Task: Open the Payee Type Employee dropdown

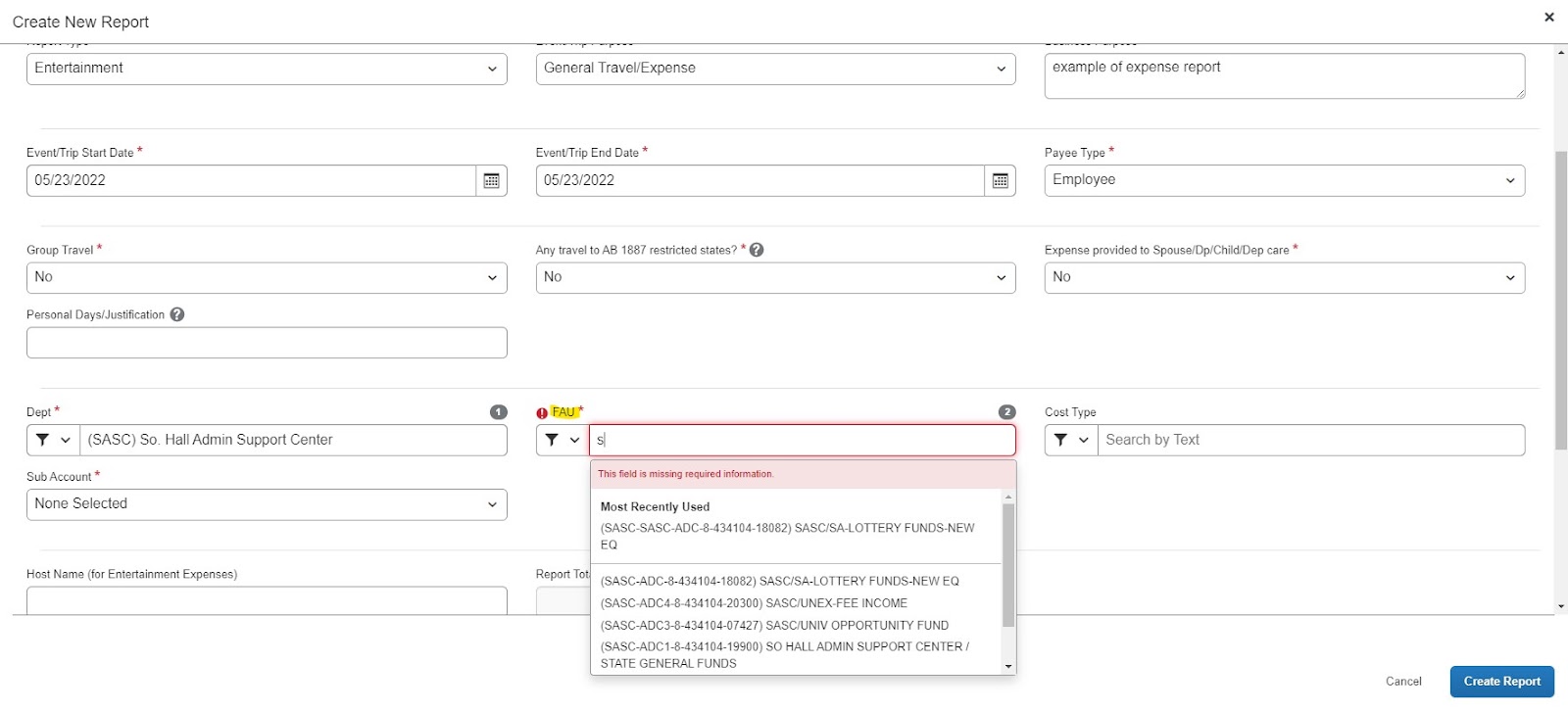Action: (x=1285, y=180)
